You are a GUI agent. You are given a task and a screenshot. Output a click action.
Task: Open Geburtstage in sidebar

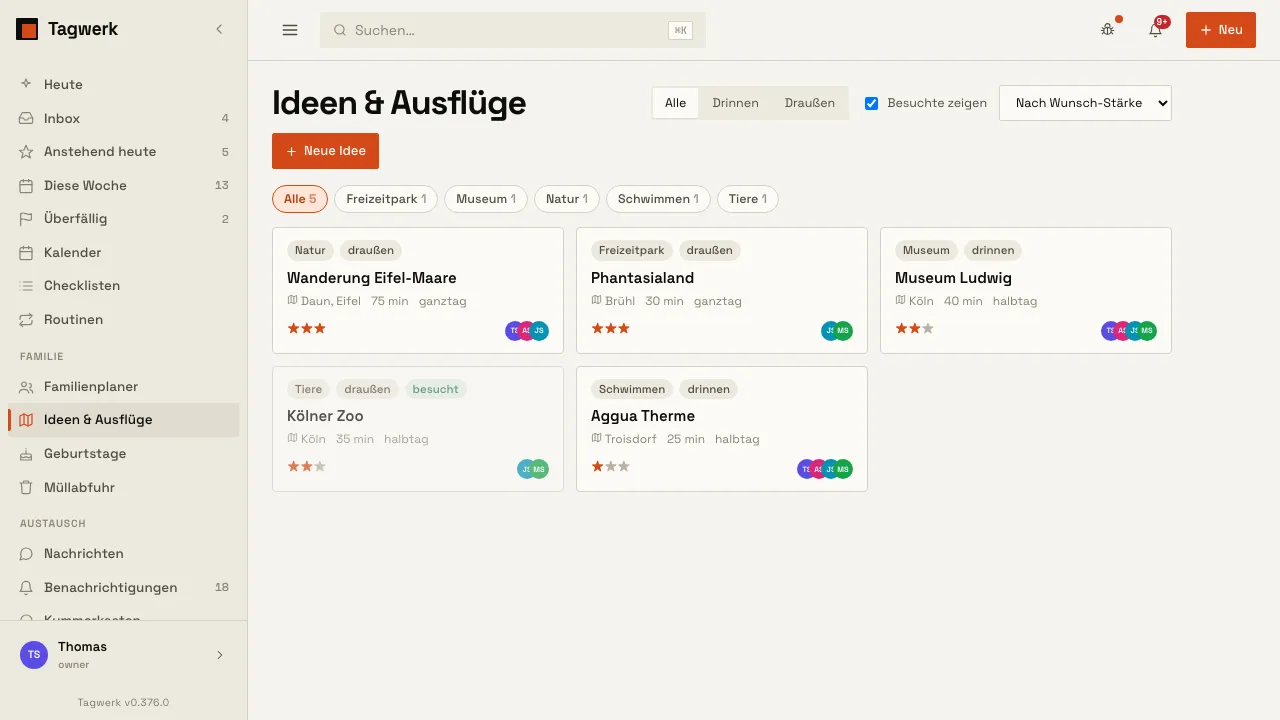point(124,454)
